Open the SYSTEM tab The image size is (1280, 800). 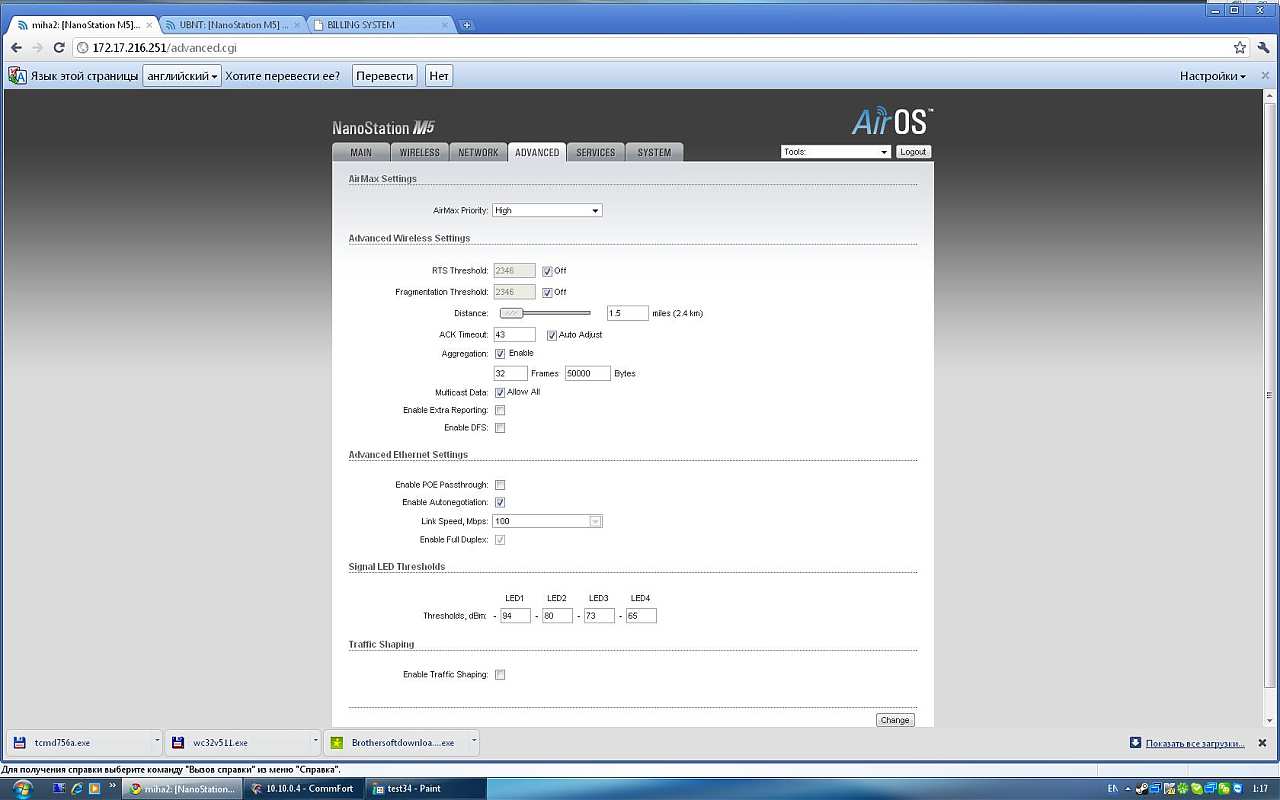[x=654, y=152]
